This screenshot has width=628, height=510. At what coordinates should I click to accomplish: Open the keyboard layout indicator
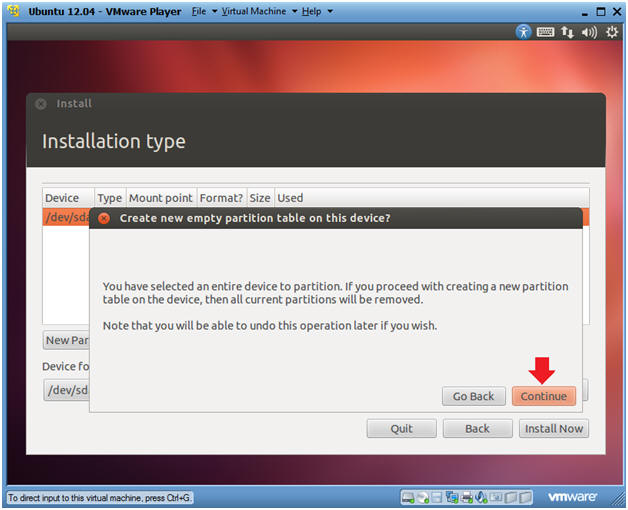(x=545, y=32)
